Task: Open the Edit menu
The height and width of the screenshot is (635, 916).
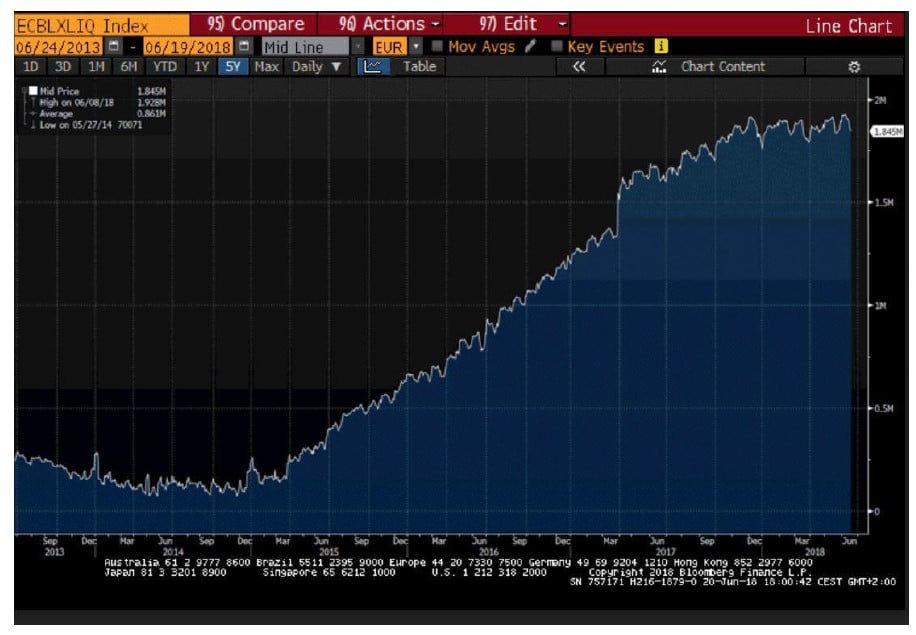Action: click(x=511, y=25)
